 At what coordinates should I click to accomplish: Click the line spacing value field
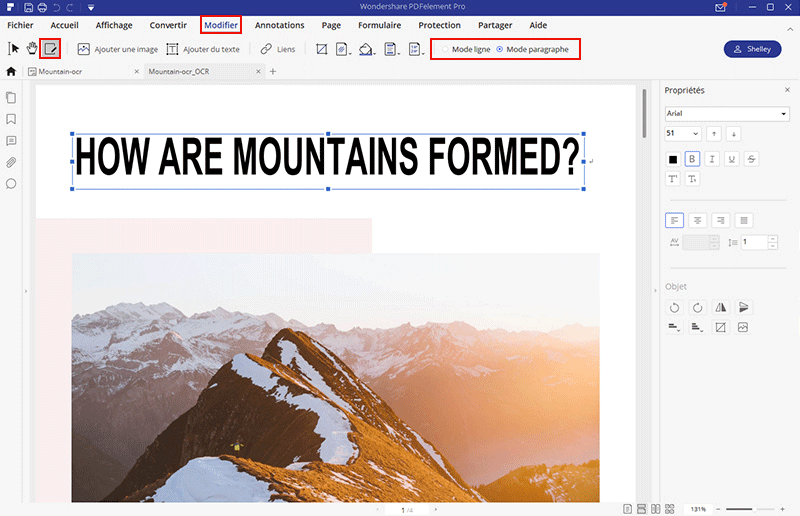(x=755, y=242)
